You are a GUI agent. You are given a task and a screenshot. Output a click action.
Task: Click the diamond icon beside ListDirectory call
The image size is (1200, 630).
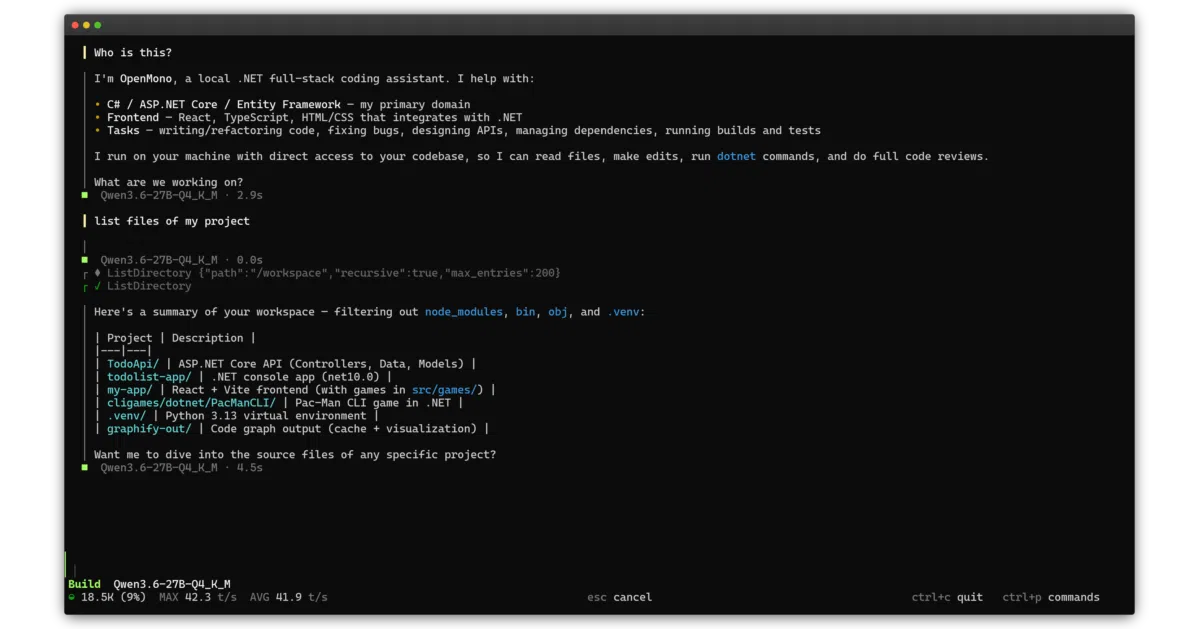click(98, 273)
